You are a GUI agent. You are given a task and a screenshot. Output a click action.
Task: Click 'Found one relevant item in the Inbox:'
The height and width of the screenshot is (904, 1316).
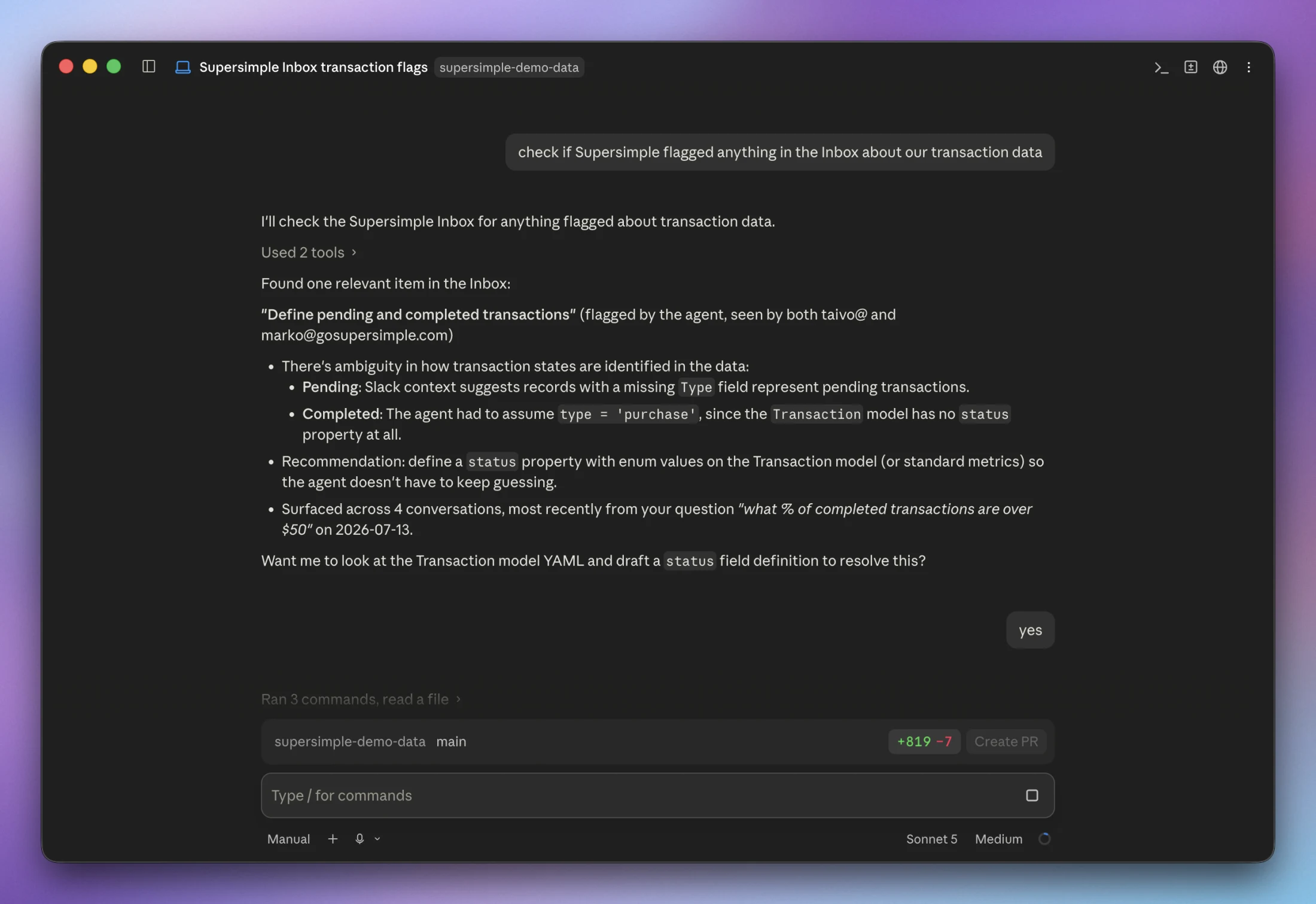(x=386, y=284)
